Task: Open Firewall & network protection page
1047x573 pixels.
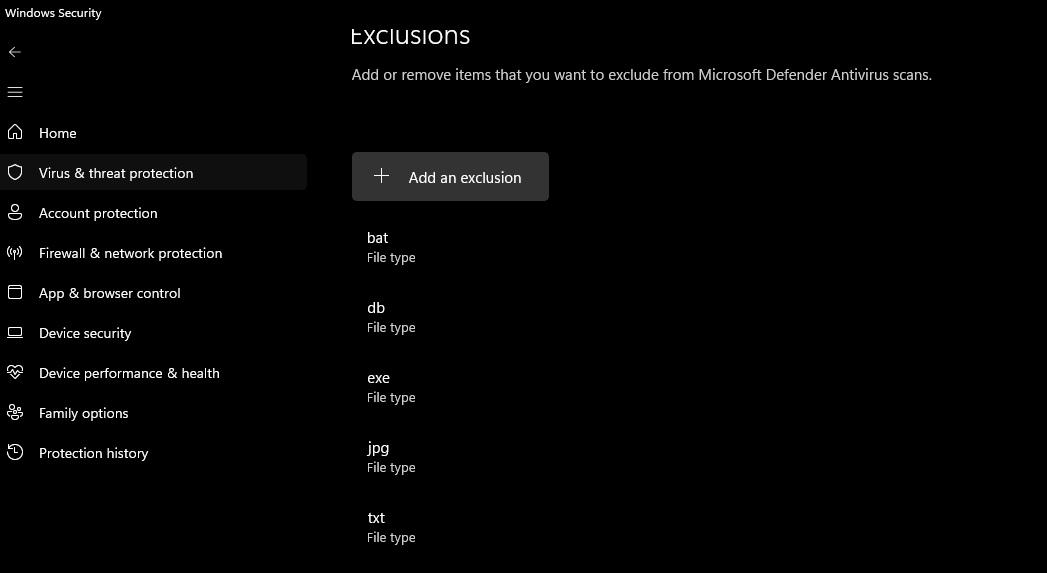Action: [130, 253]
